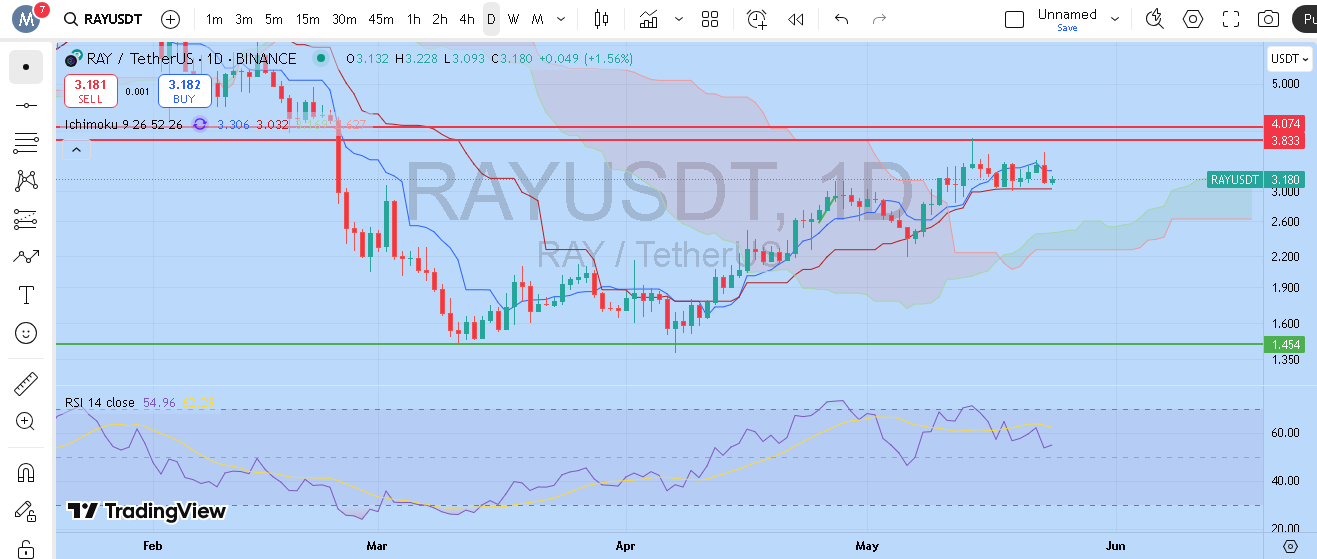
Task: Select the Fibonacci retracement tools
Action: point(26,143)
